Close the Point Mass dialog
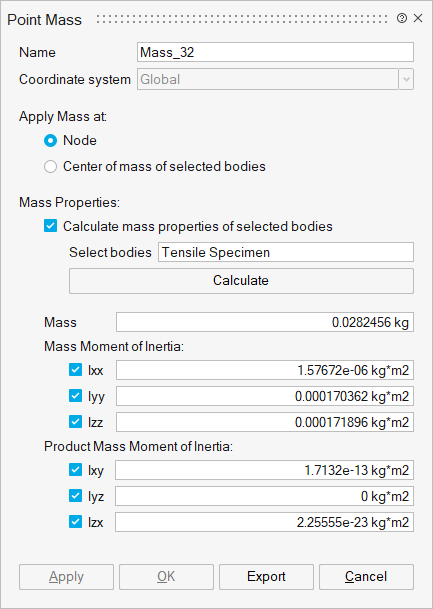Screen dimensions: 433x609 click(418, 18)
